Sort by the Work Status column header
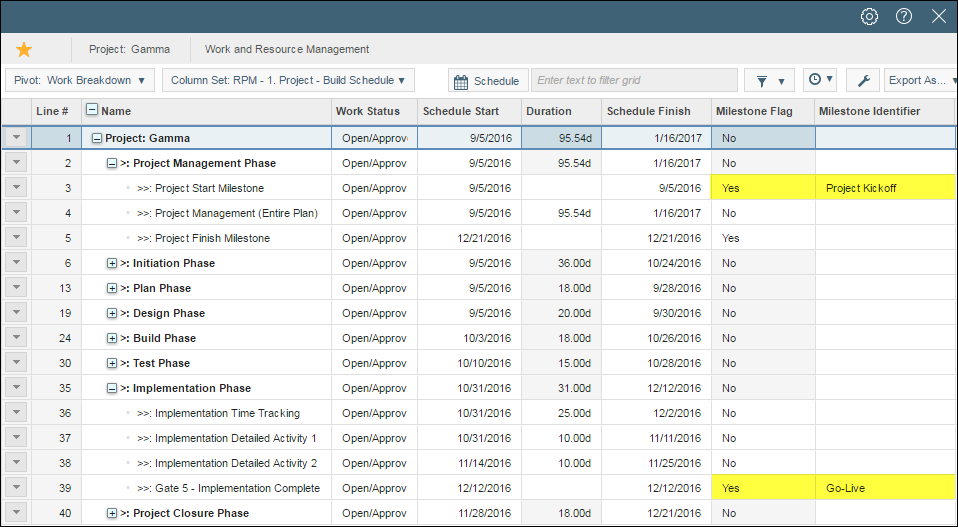Image resolution: width=958 pixels, height=527 pixels. [x=374, y=111]
